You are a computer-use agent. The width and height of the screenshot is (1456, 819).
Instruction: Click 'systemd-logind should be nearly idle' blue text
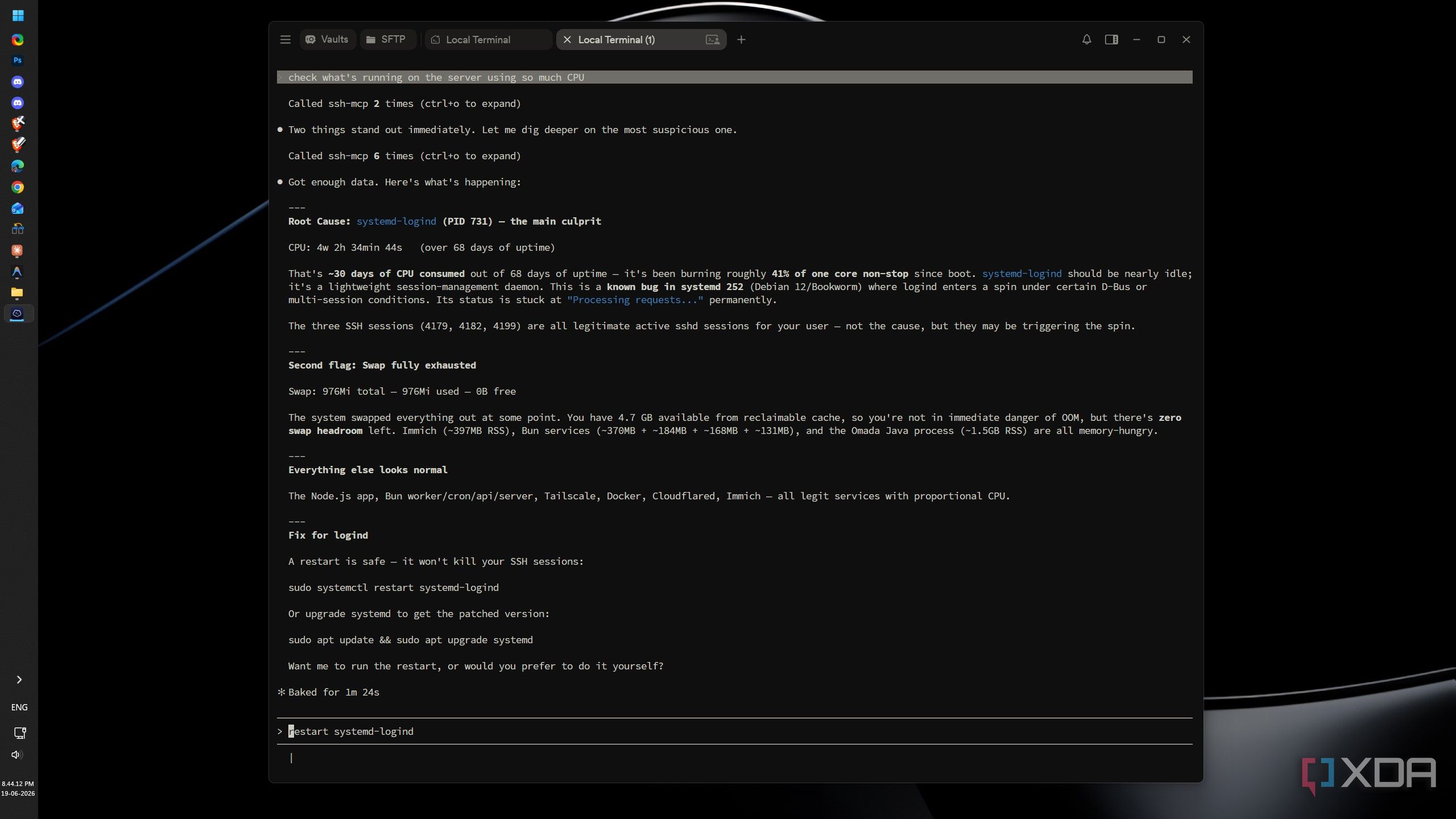(x=1021, y=274)
